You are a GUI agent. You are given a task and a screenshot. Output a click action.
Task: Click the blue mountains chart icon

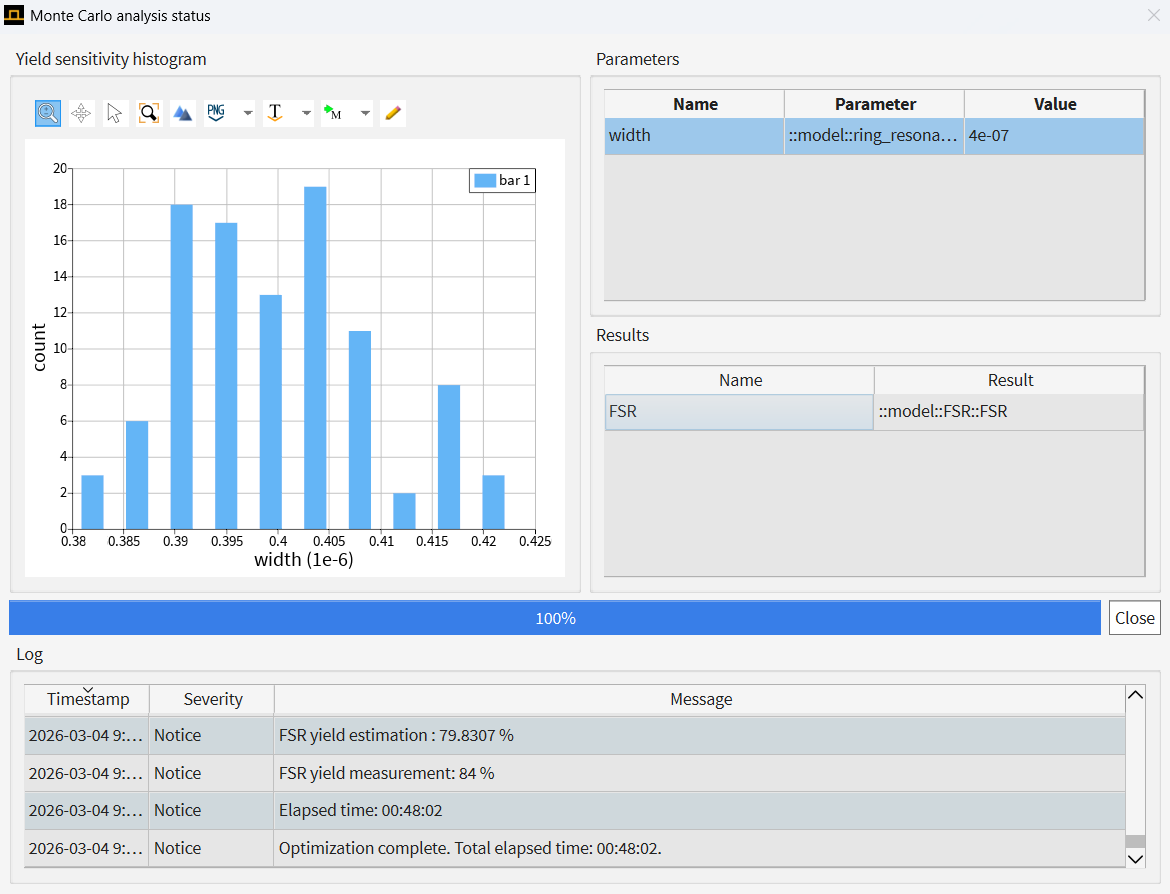click(x=183, y=113)
